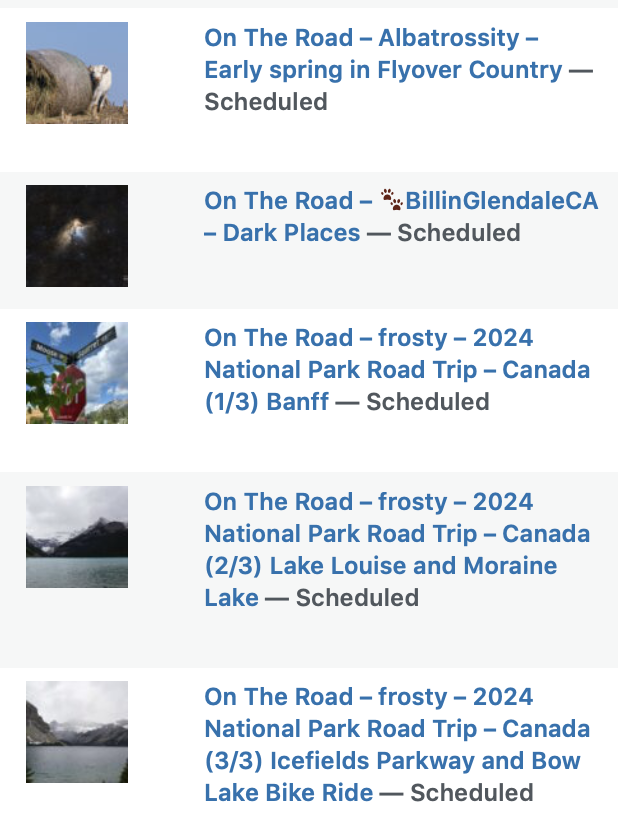This screenshot has width=618, height=820.
Task: Click the Albatrossity name in the first title
Action: click(x=449, y=38)
